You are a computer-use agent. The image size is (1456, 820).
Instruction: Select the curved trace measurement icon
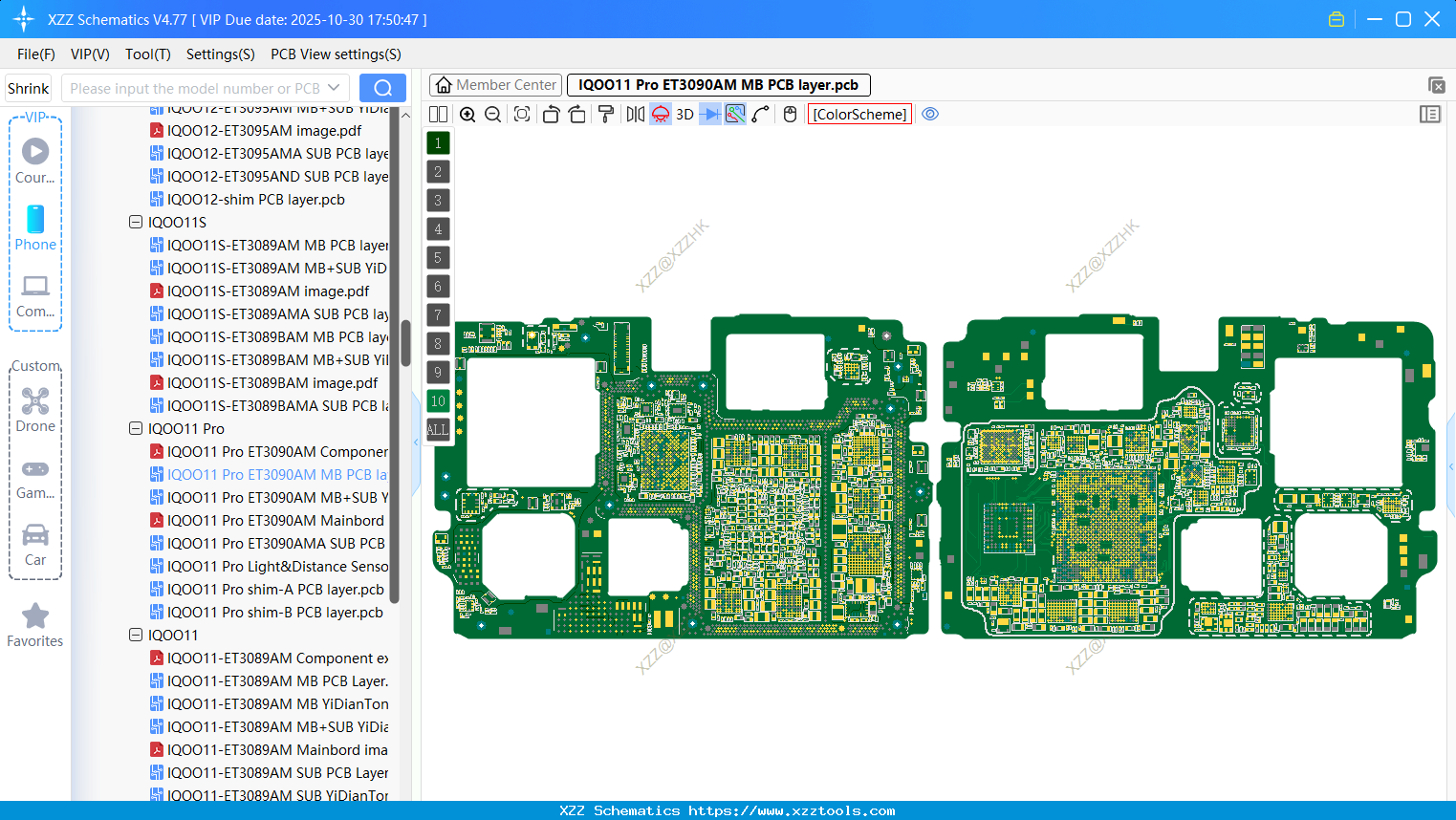(x=759, y=114)
